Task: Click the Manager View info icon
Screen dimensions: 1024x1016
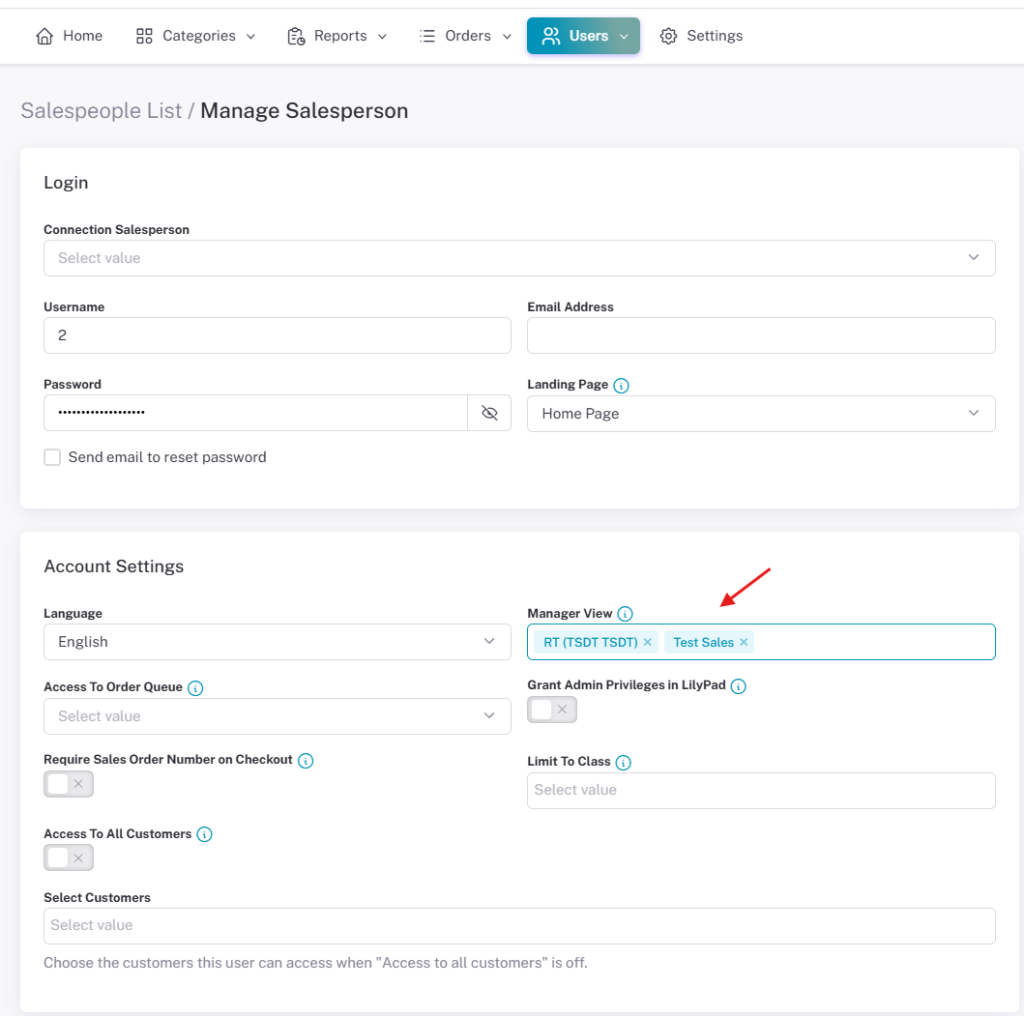Action: (x=625, y=614)
